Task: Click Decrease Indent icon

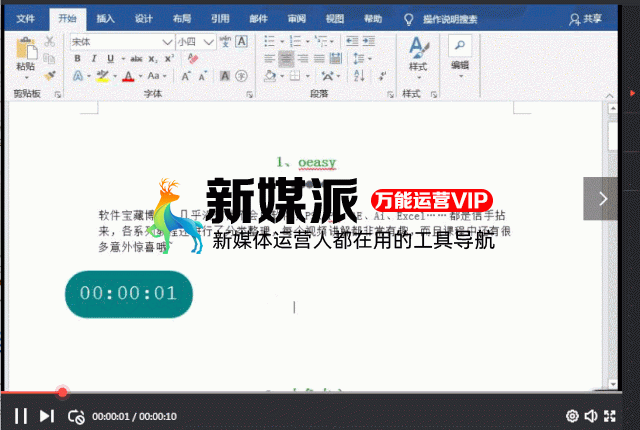Action: pyautogui.click(x=352, y=41)
